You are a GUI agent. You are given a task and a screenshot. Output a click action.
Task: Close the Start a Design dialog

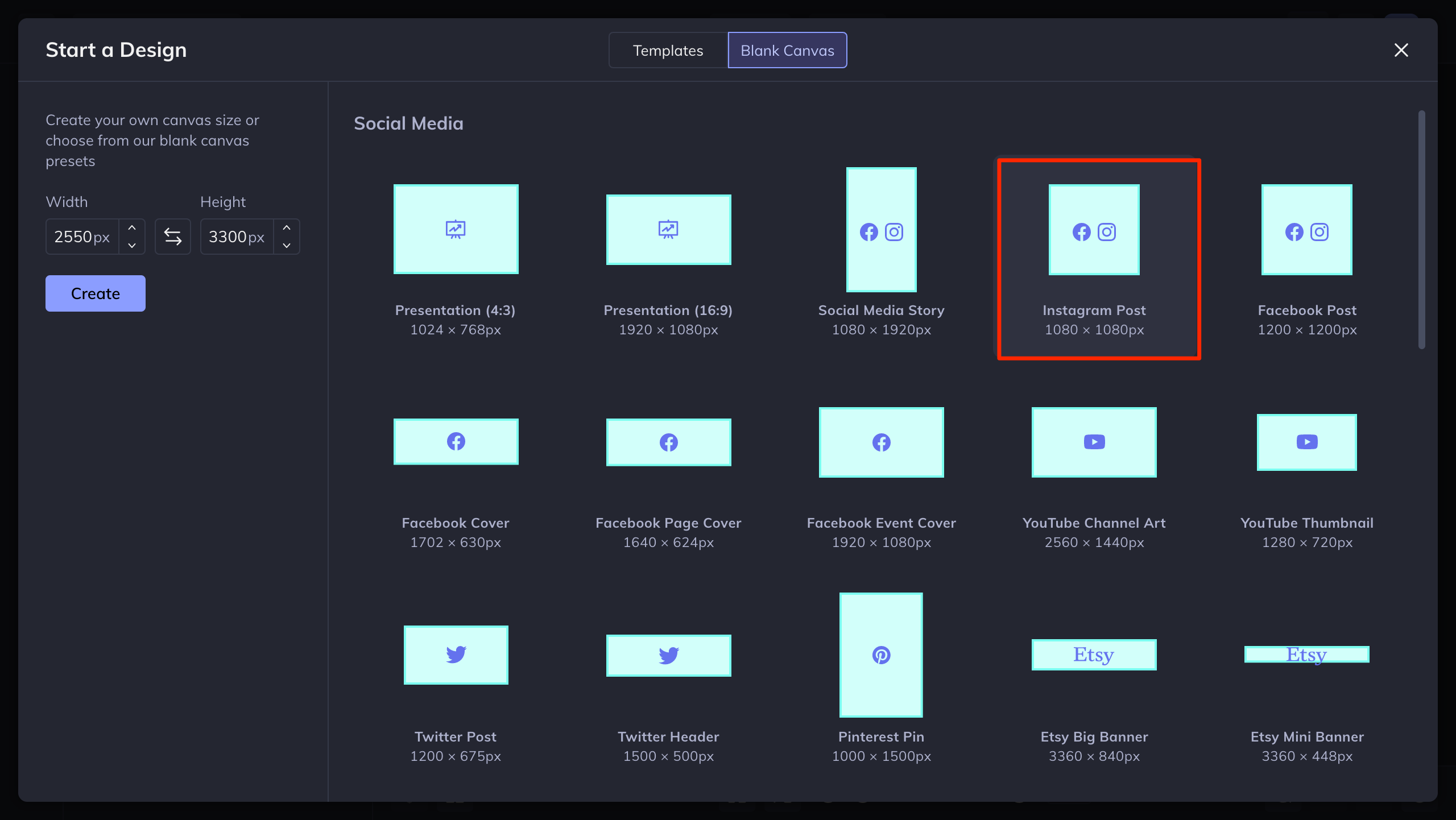click(x=1401, y=50)
